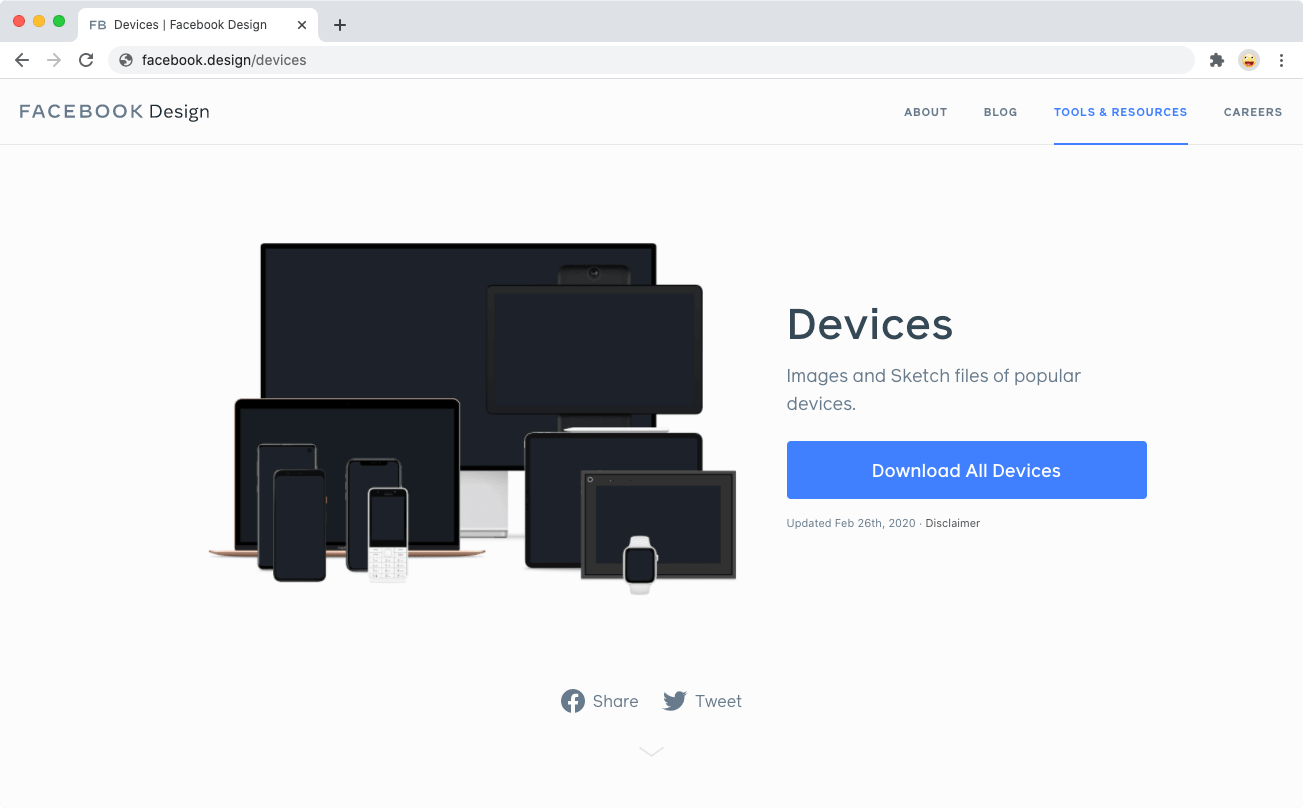Close the Devices | Facebook Design tab
This screenshot has height=808, width=1303.
point(302,25)
